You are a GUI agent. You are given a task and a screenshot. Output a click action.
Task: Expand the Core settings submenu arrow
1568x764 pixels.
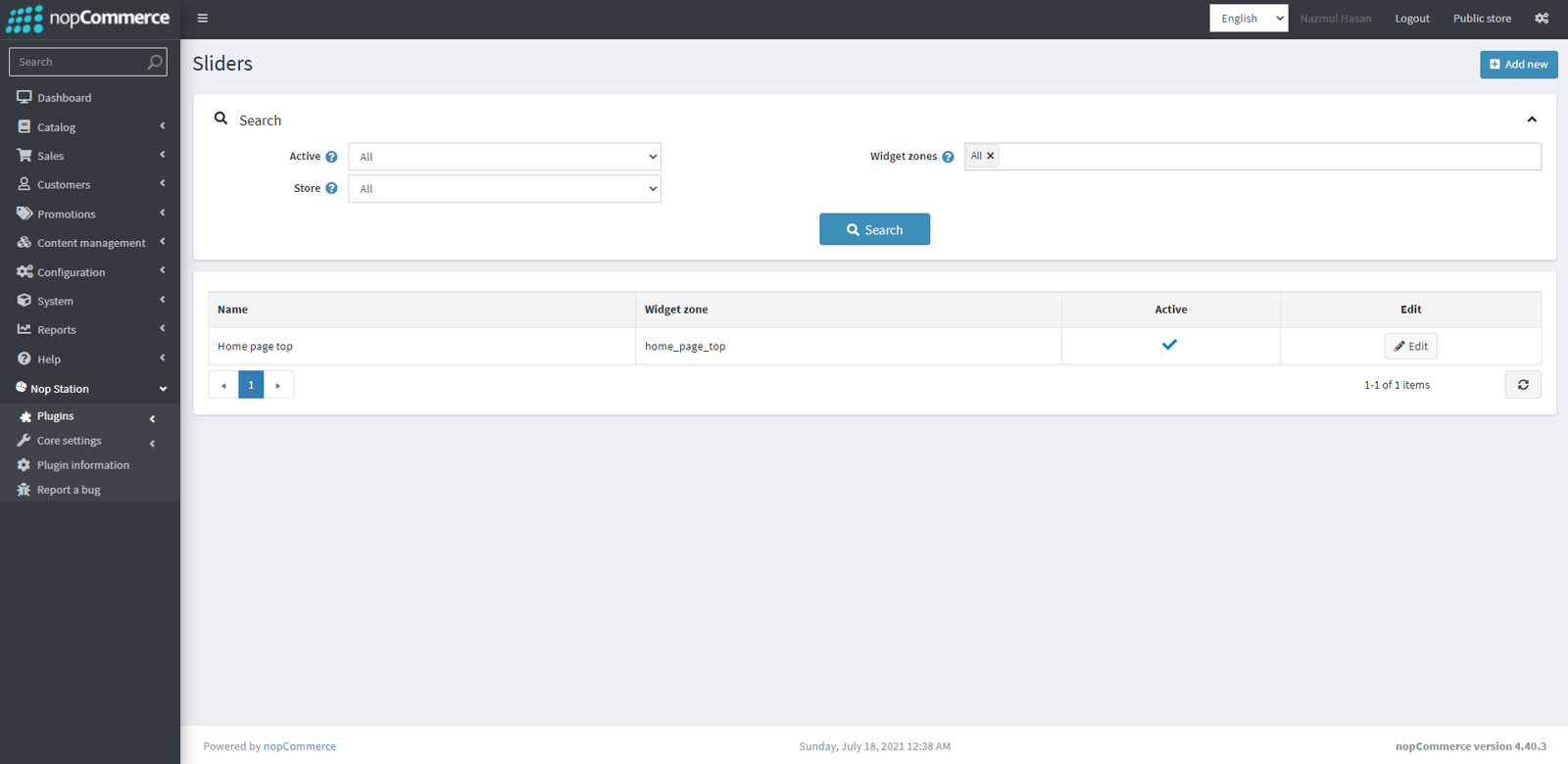click(x=152, y=443)
